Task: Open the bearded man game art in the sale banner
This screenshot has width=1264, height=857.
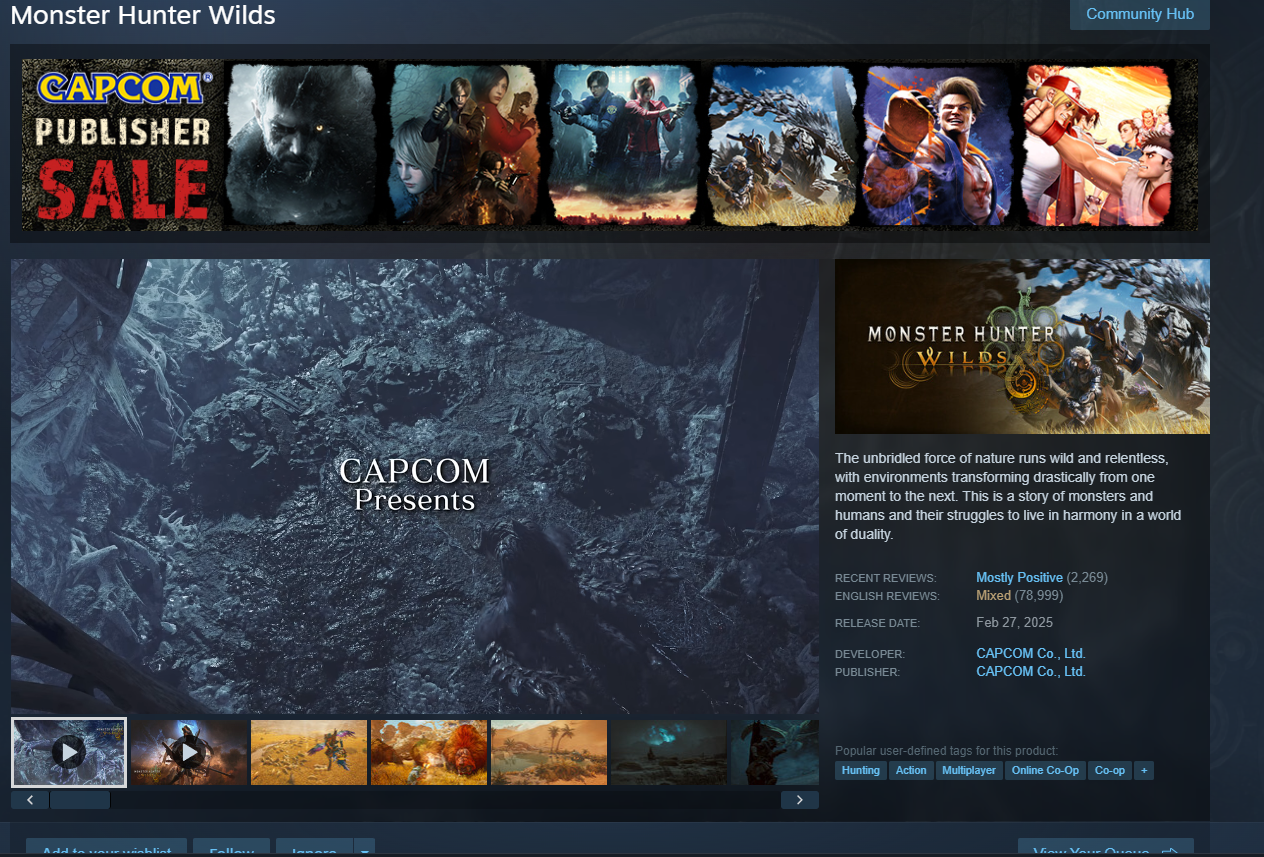Action: 301,145
